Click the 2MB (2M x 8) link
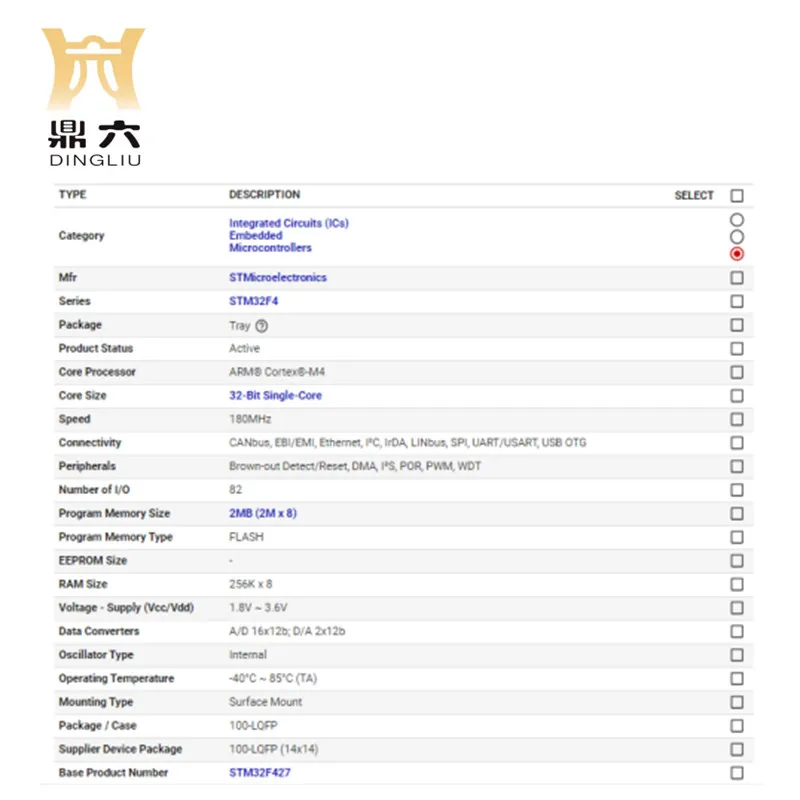Viewport: 800px width, 800px height. (263, 513)
